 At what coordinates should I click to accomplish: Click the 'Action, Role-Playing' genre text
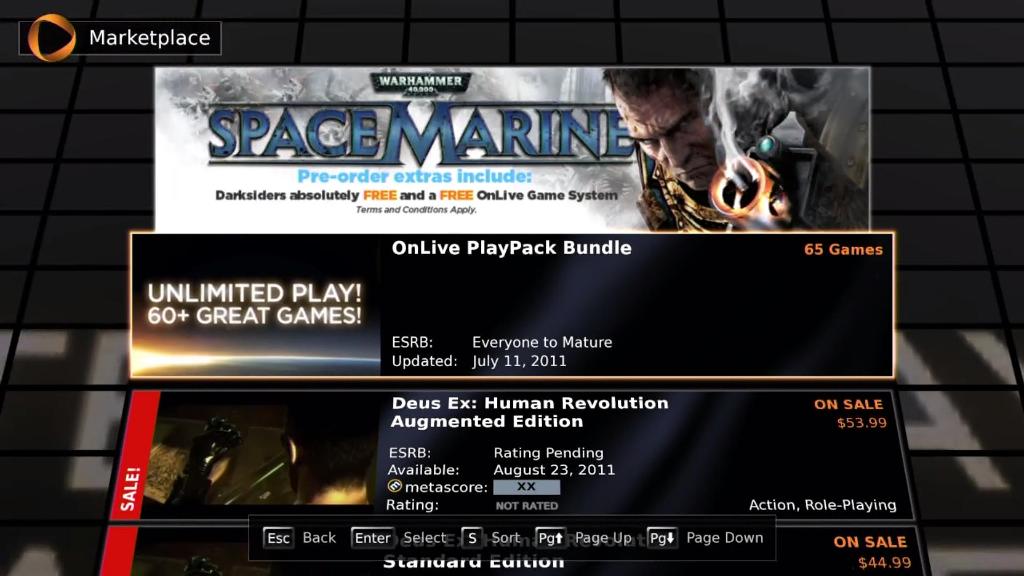point(822,505)
